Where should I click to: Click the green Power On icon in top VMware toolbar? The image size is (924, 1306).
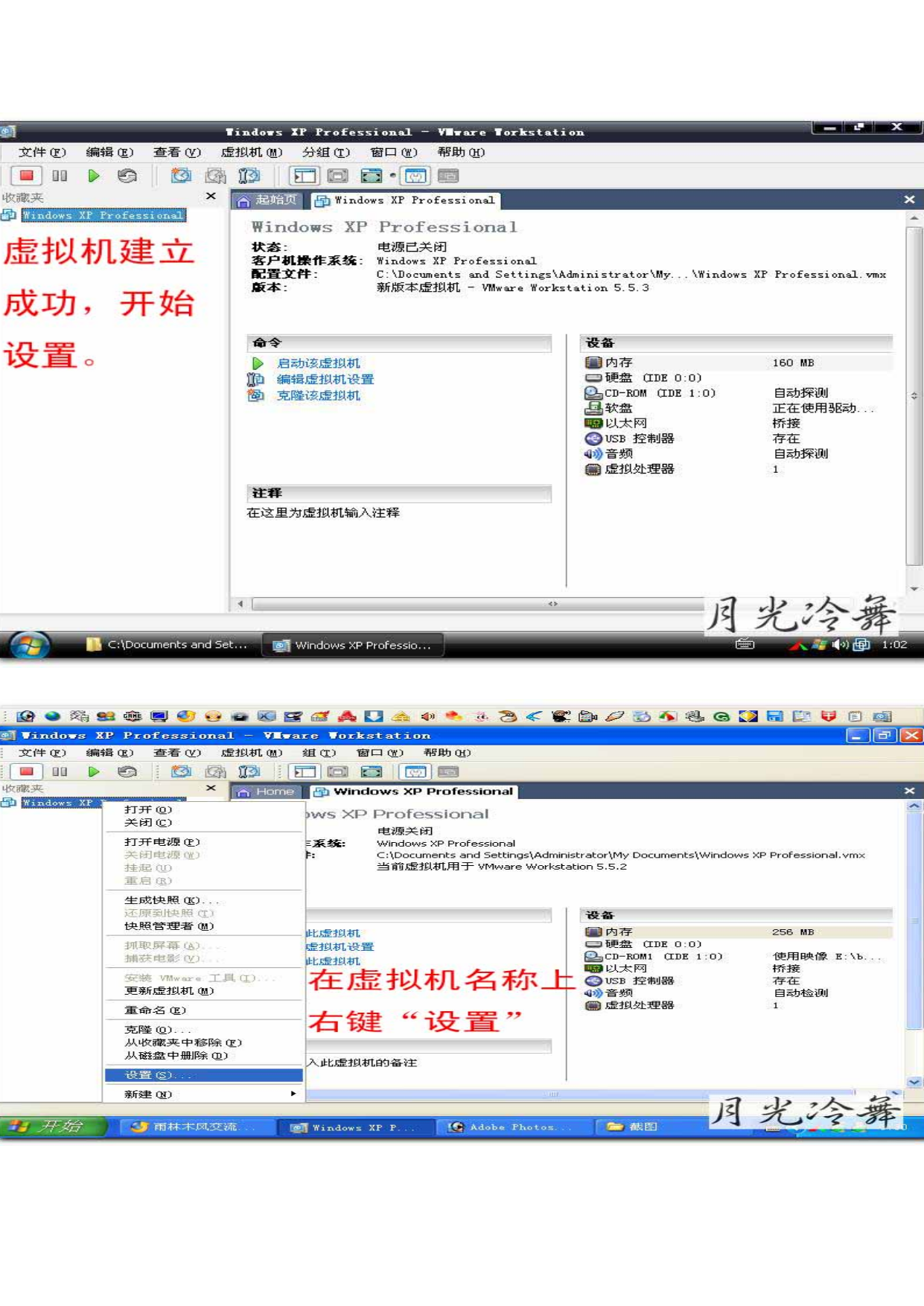click(94, 176)
